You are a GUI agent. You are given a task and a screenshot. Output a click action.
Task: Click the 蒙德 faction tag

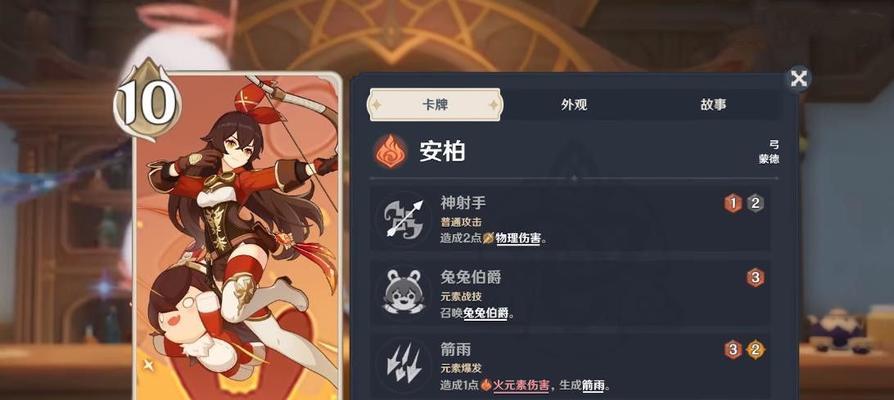point(769,160)
